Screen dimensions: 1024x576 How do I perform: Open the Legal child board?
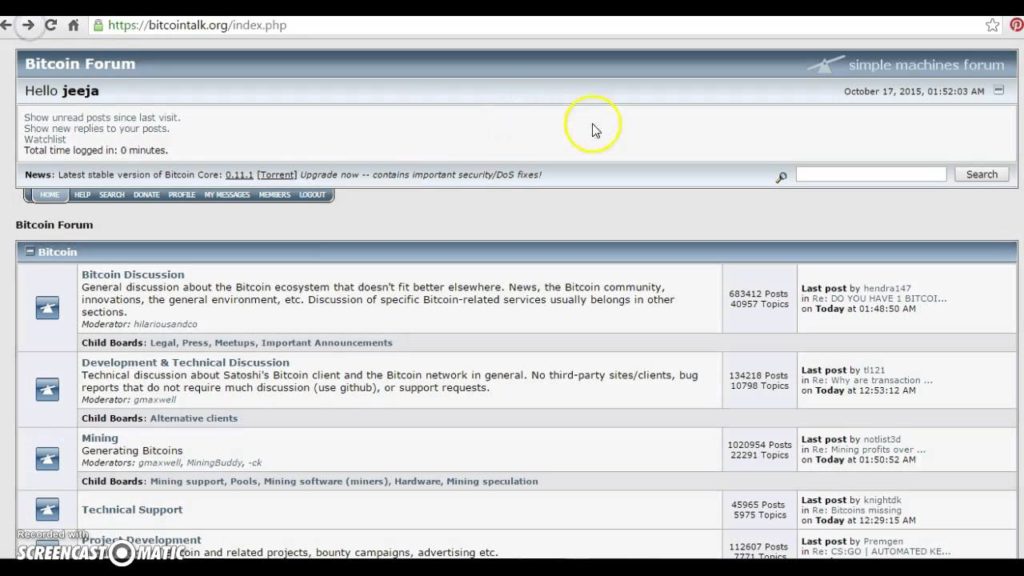coord(163,343)
